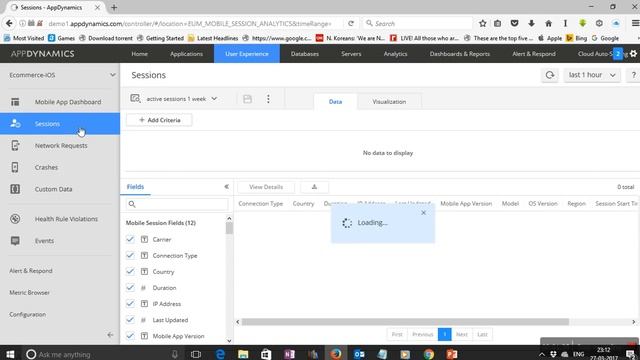Open the Firefox downloads arrow icon
Image resolution: width=640 pixels, height=360 pixels.
(531, 23)
